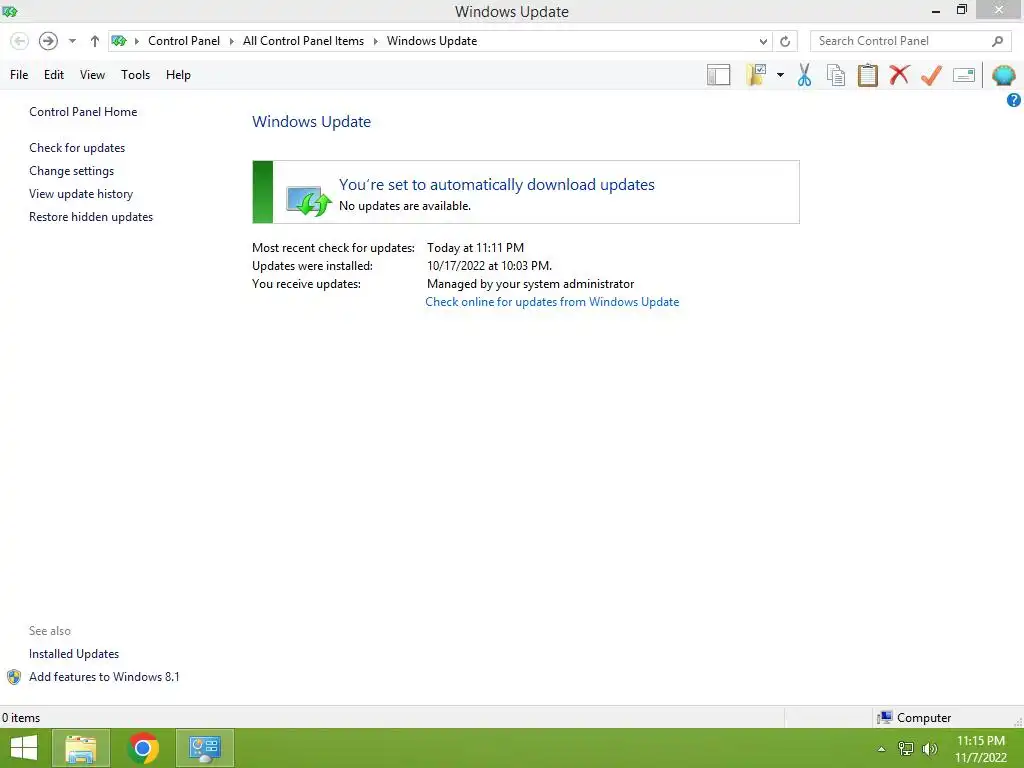Click Windows Update breadcrumb segment
Image resolution: width=1024 pixels, height=768 pixels.
point(432,41)
